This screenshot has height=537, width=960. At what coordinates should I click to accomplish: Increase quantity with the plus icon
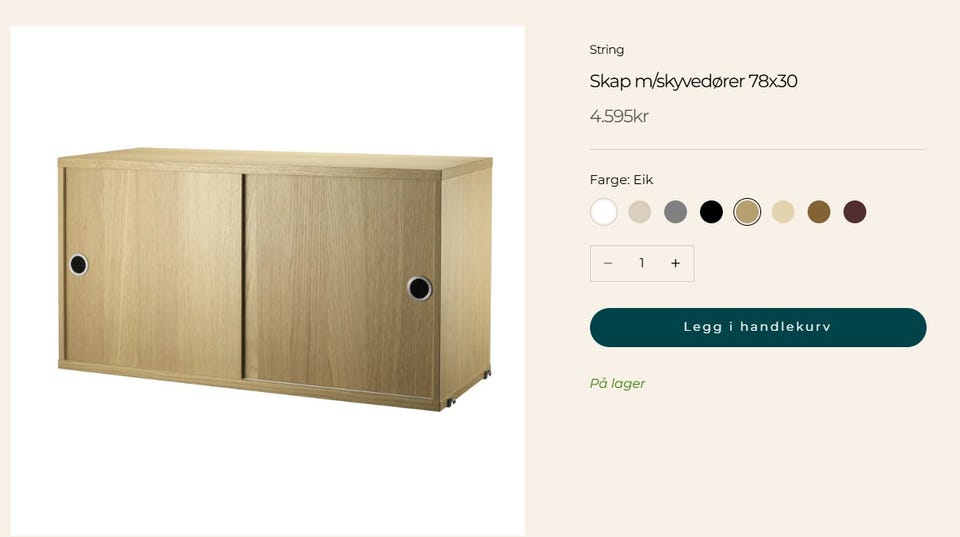(x=675, y=263)
